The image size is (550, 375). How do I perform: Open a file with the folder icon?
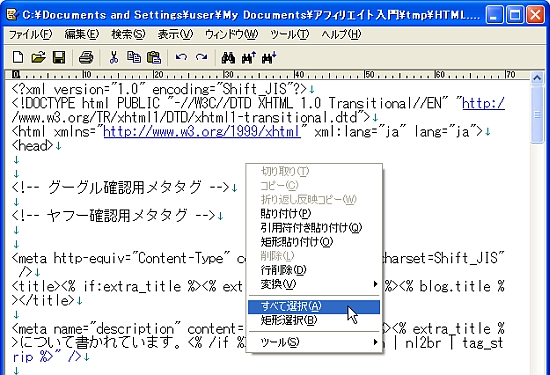click(x=38, y=57)
